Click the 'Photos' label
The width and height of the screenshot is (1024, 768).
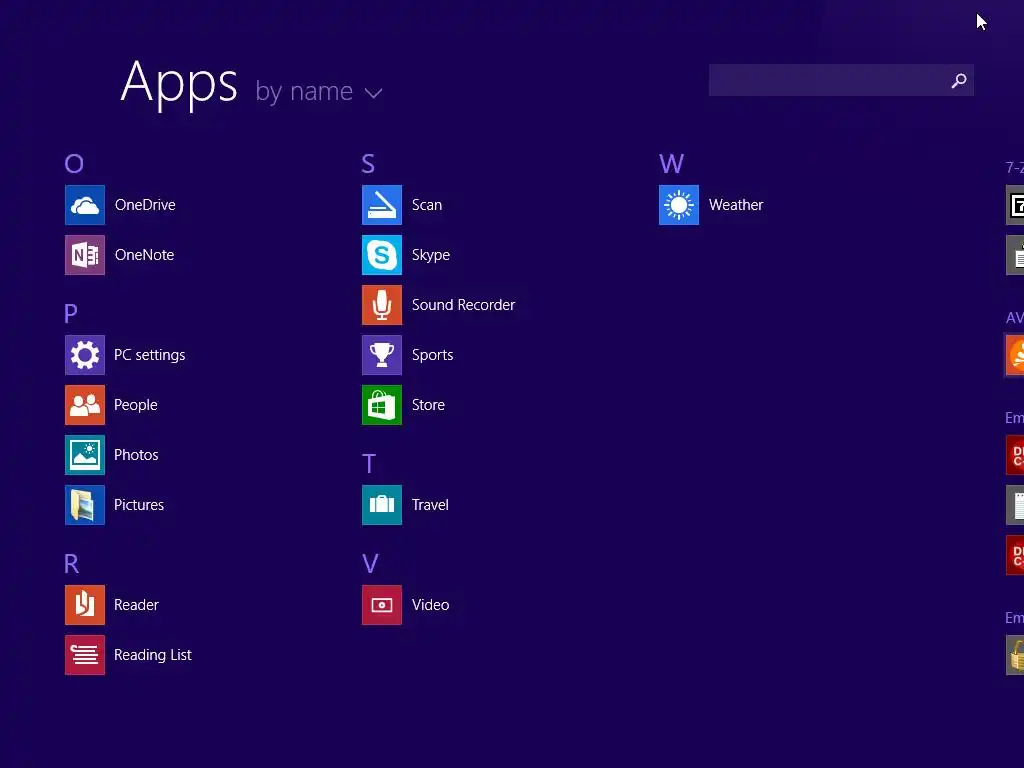click(136, 455)
